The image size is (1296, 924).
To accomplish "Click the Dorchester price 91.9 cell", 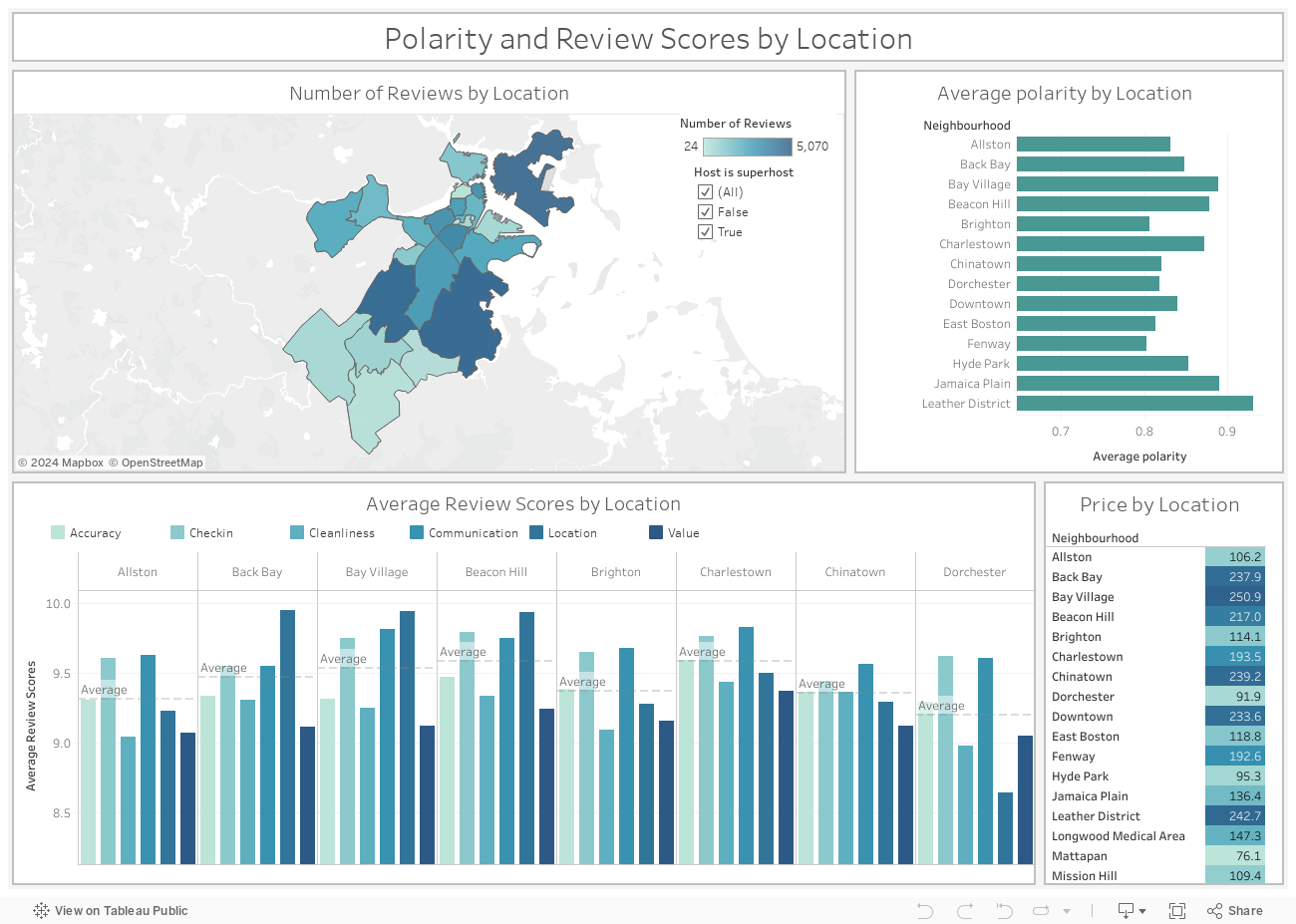I will point(1235,697).
